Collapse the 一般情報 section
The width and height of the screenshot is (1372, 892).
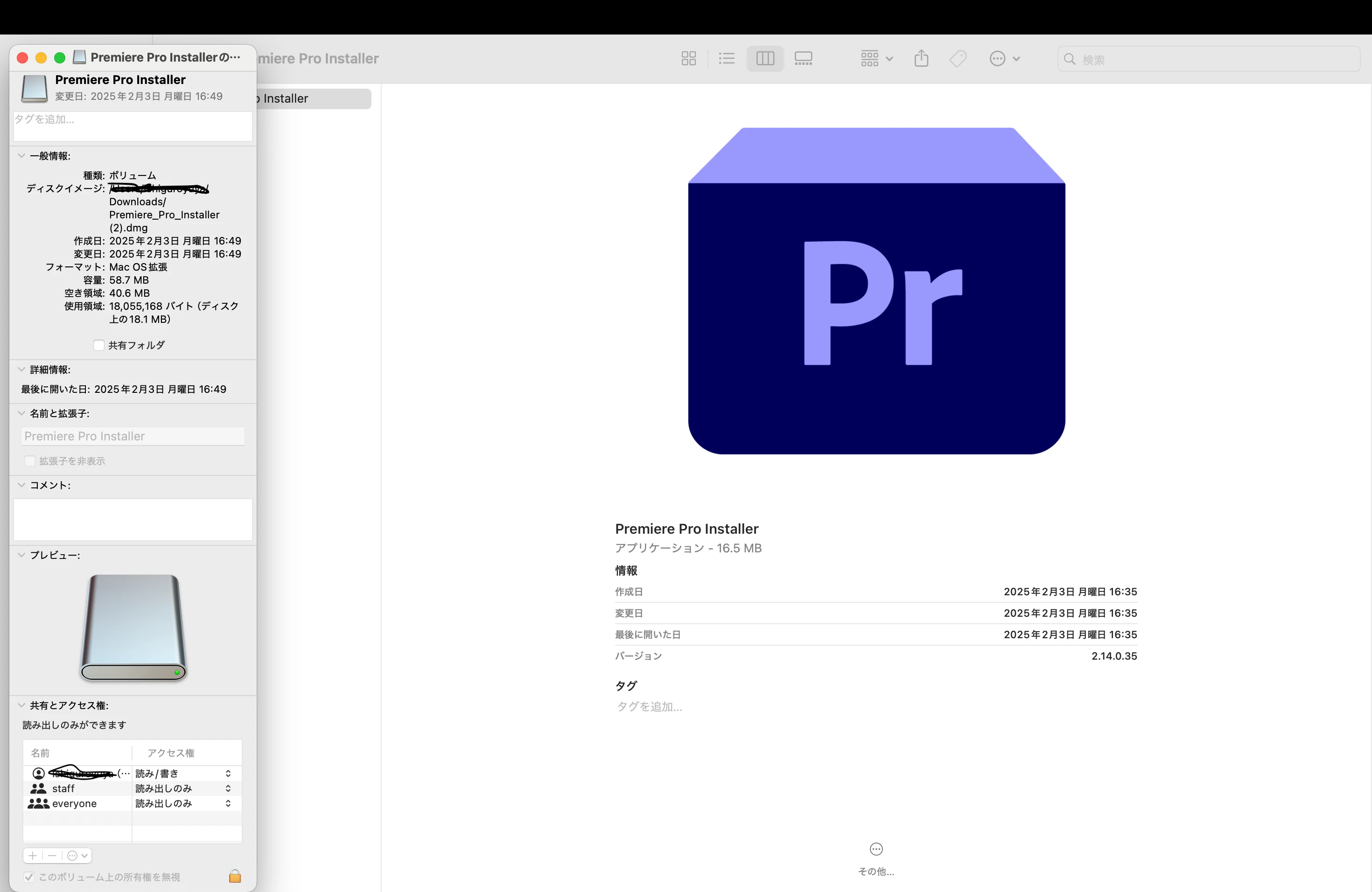(21, 155)
